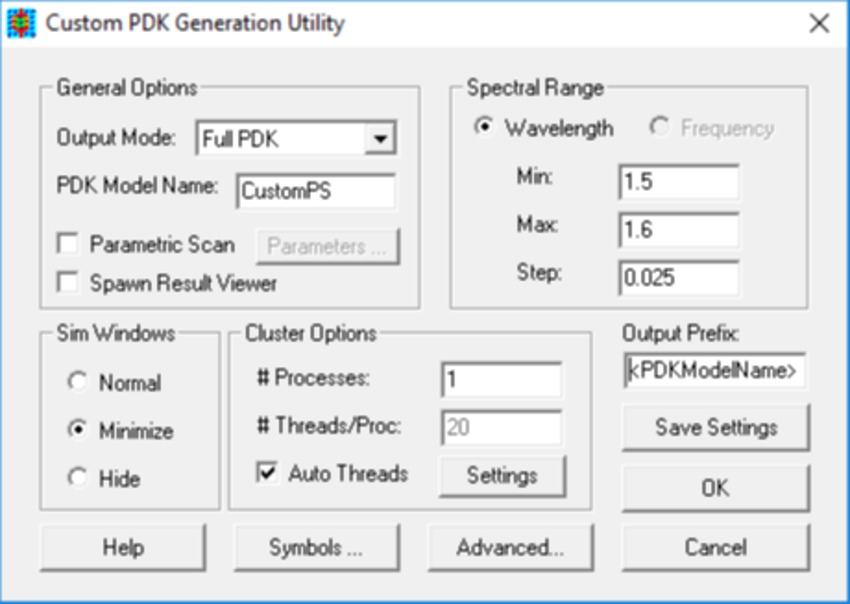
Task: Click the # Processes field
Action: tap(500, 380)
